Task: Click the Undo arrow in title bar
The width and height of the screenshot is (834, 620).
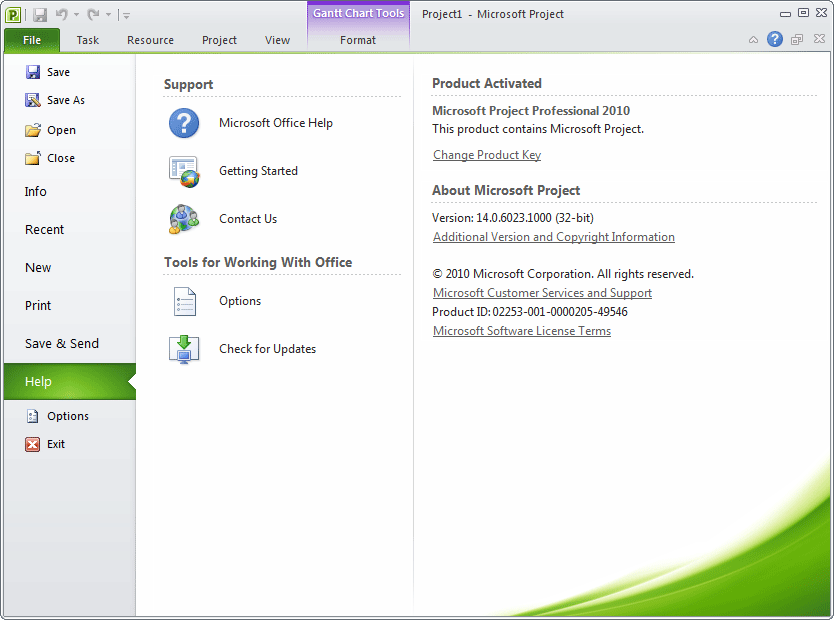Action: coord(62,14)
